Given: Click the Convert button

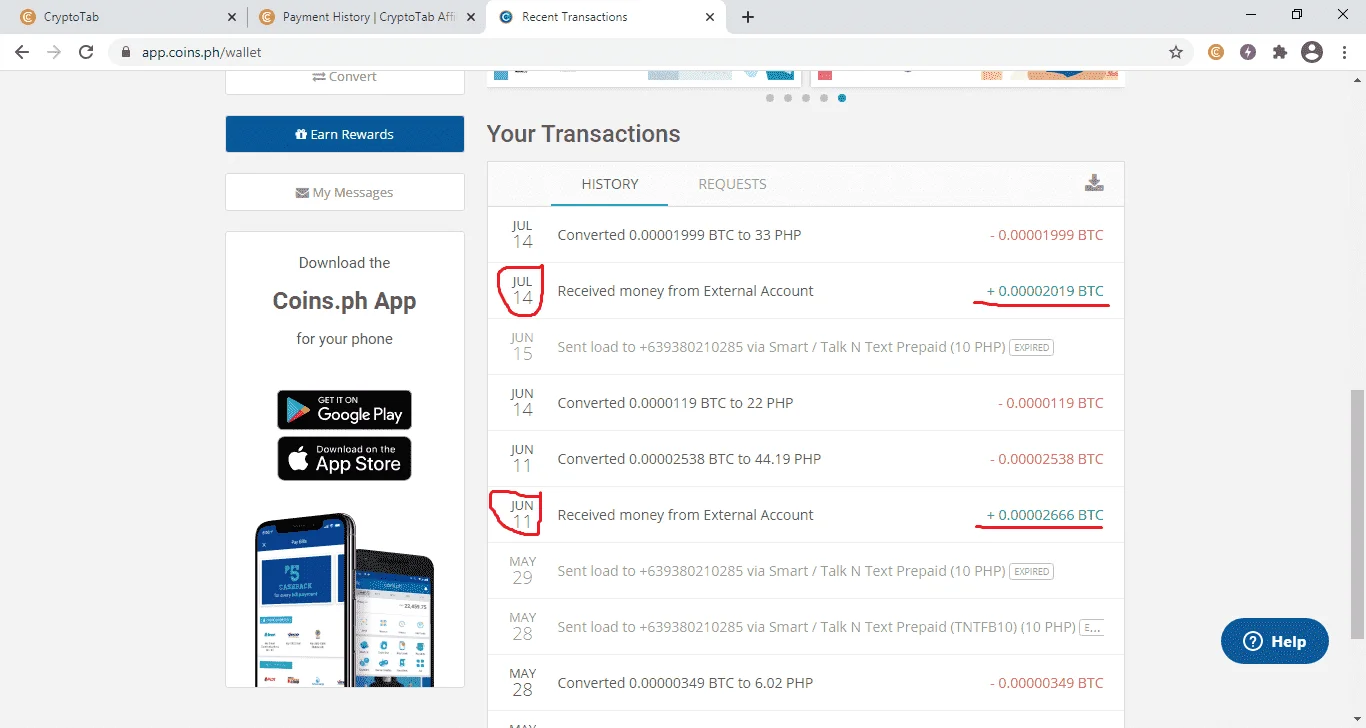Looking at the screenshot, I should point(345,77).
